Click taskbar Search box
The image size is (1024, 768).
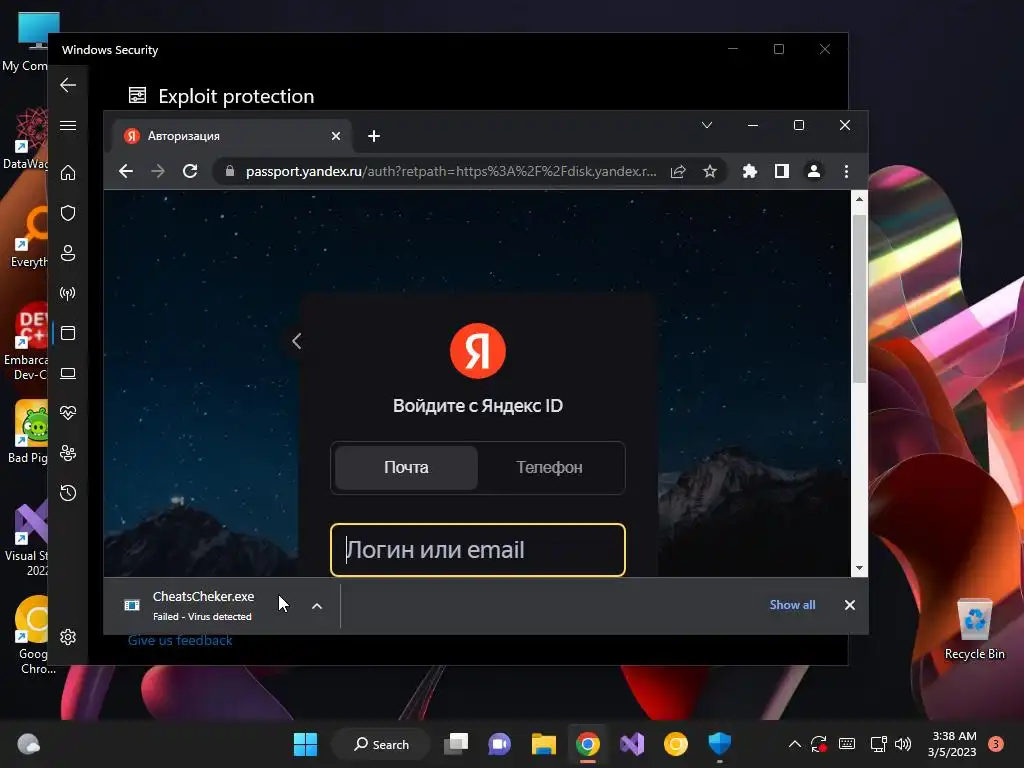pyautogui.click(x=381, y=744)
